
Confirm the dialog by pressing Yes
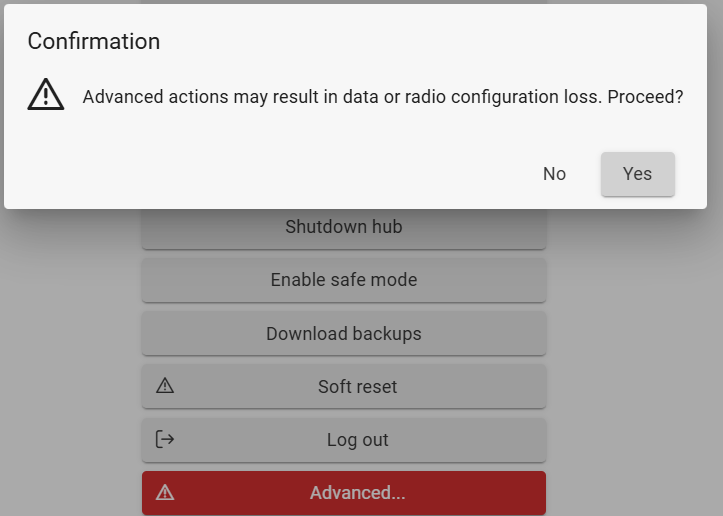tap(637, 174)
